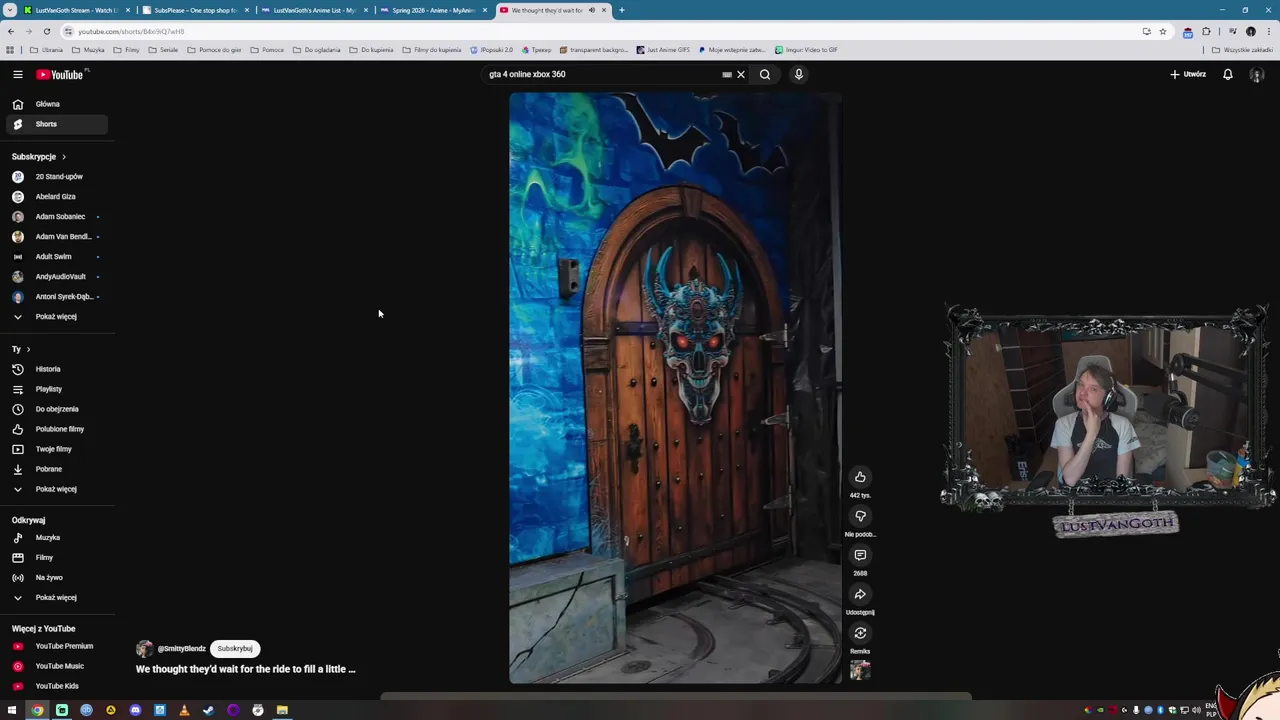
Task: Open the 20 Stand-upów channel
Action: [x=55, y=177]
